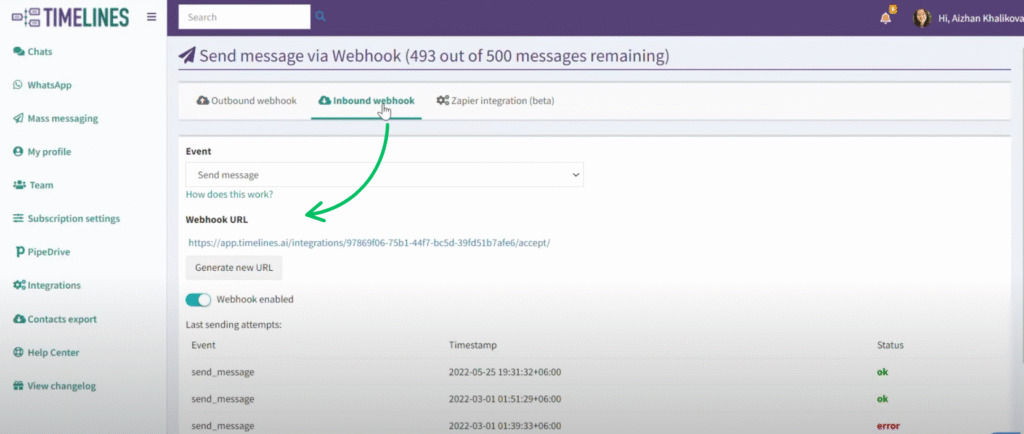Image resolution: width=1024 pixels, height=434 pixels.
Task: Click ok status for the 2022-05-25 attempt
Action: pos(882,373)
